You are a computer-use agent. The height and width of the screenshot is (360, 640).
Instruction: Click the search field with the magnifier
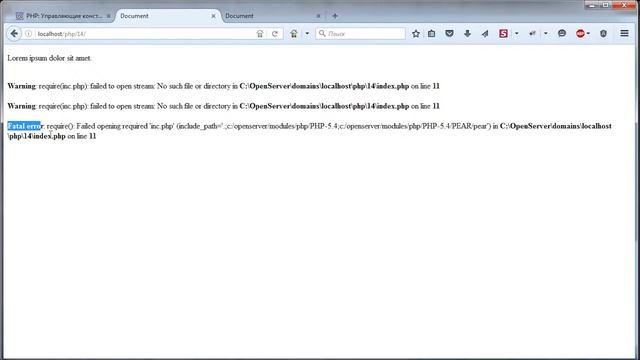coord(360,34)
